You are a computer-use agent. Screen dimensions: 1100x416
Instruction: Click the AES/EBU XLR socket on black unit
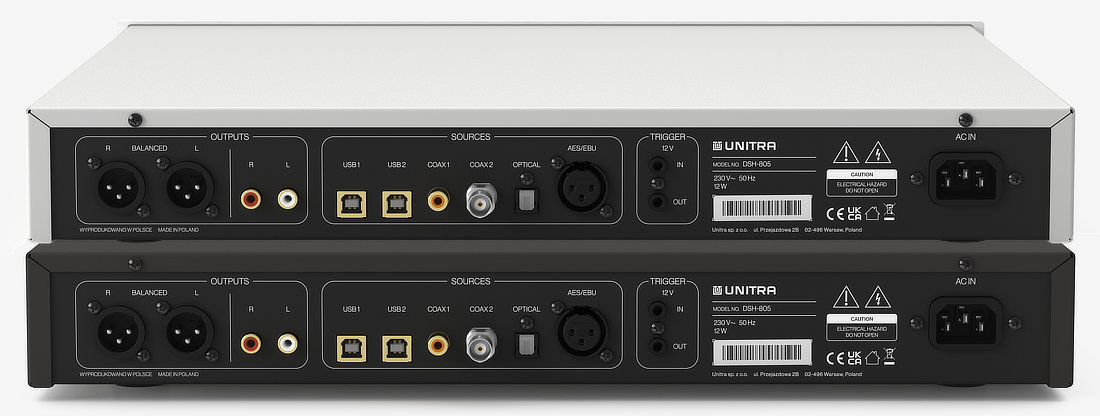pyautogui.click(x=582, y=331)
